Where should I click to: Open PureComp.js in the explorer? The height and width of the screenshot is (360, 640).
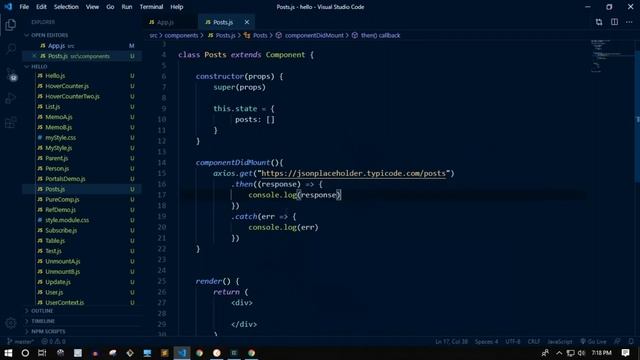click(x=83, y=200)
